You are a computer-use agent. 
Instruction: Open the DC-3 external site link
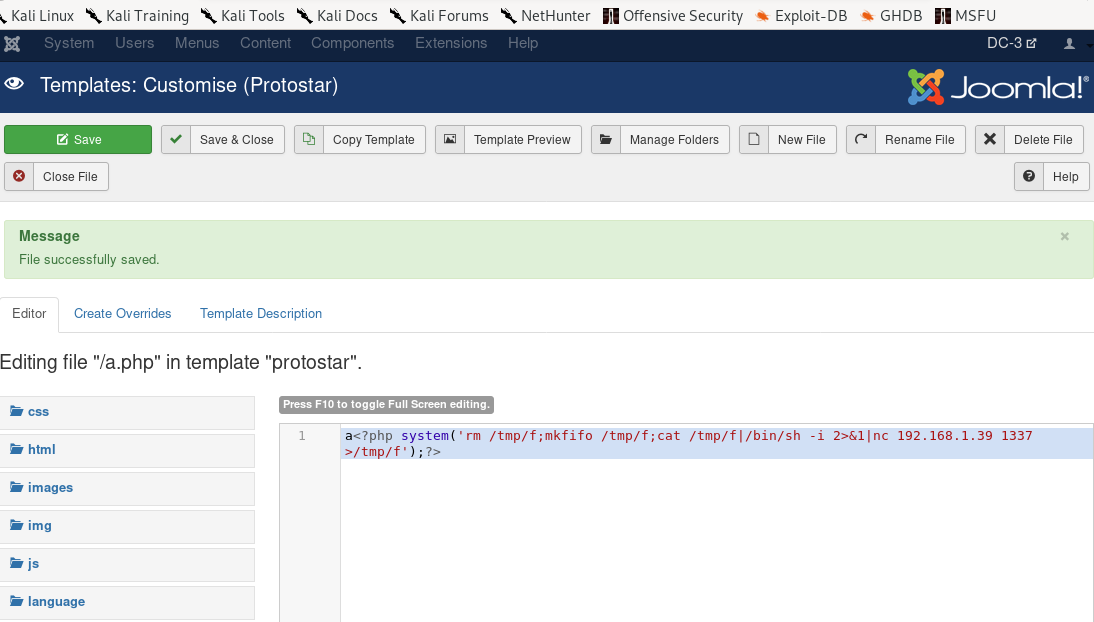pyautogui.click(x=1012, y=43)
